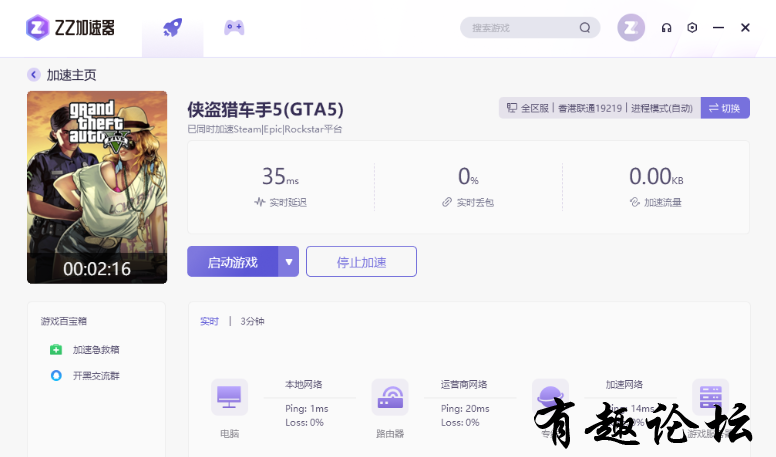Open settings hexagon icon
The width and height of the screenshot is (776, 457).
(692, 28)
